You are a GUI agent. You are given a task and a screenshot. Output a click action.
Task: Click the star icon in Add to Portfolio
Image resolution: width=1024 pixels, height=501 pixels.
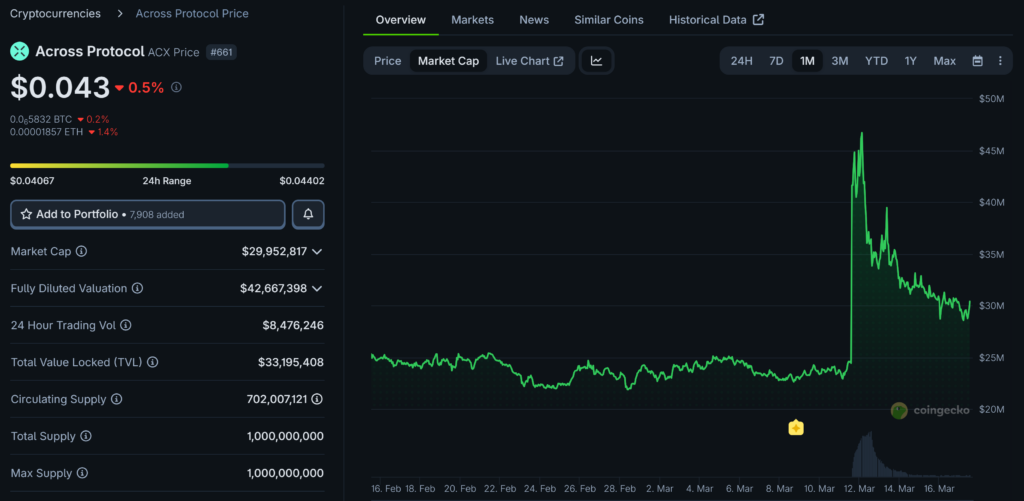tap(27, 214)
